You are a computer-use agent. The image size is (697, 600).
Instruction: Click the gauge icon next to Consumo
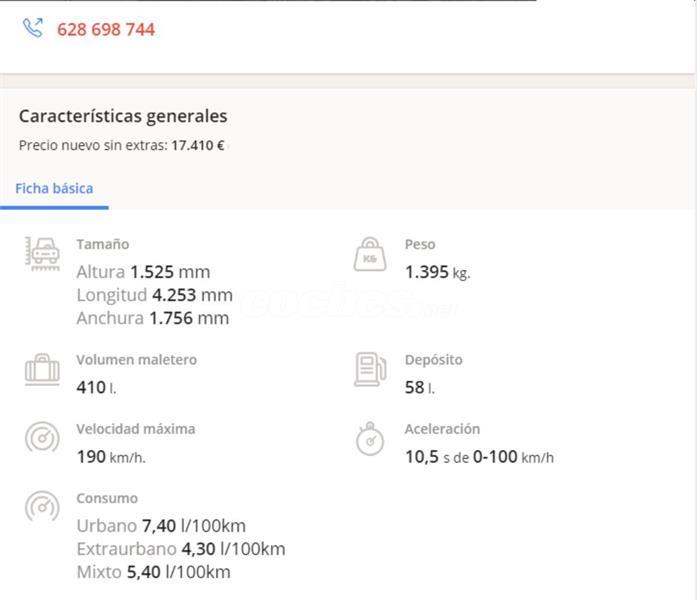pos(42,507)
